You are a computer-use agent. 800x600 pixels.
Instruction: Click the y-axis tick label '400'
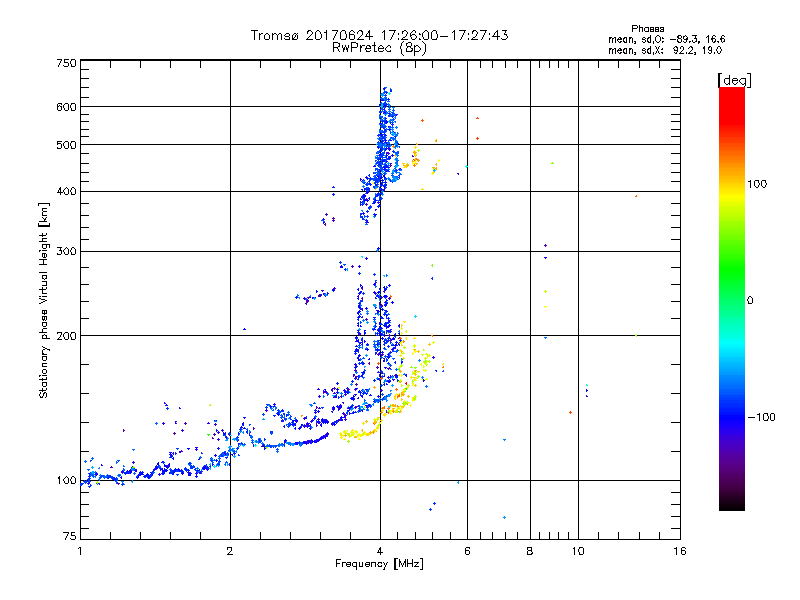[66, 191]
